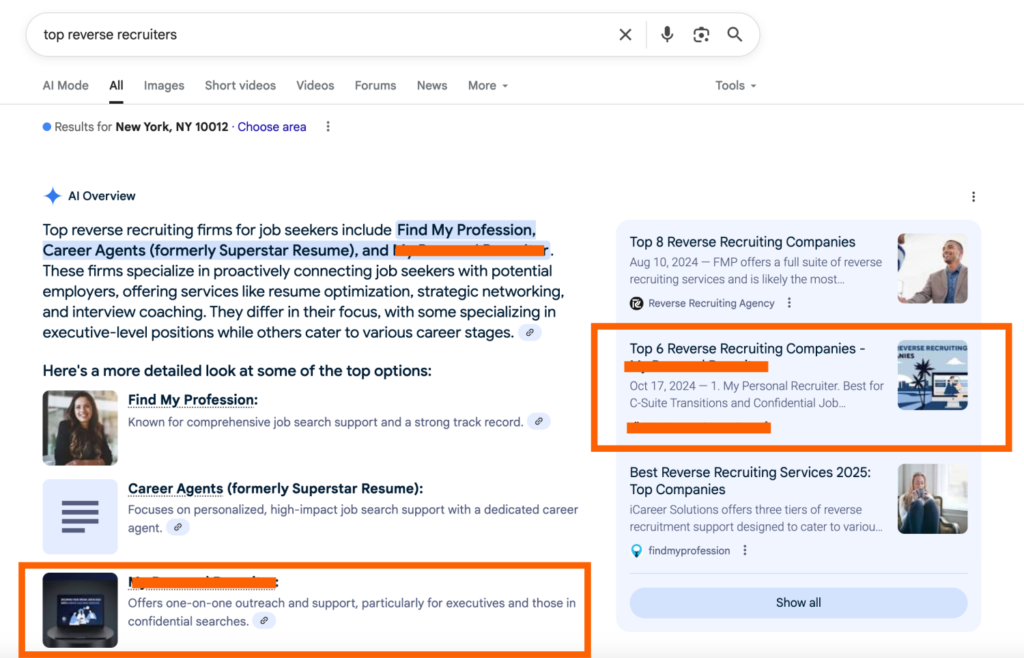Click the Reverse Recruiting Agency source name
The image size is (1024, 658).
711,303
